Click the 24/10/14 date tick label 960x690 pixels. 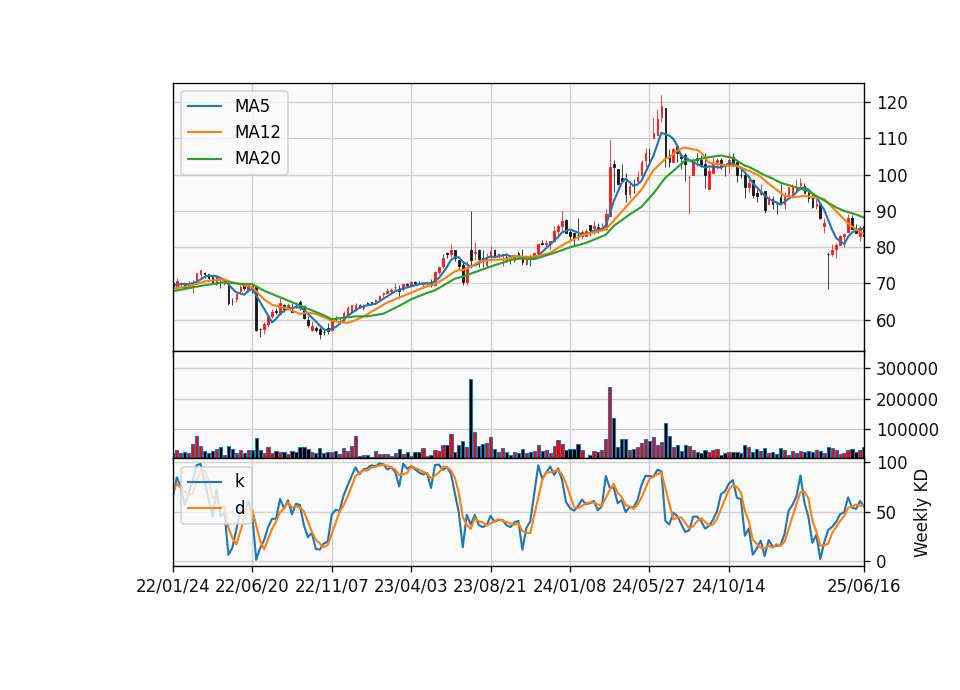(x=729, y=586)
